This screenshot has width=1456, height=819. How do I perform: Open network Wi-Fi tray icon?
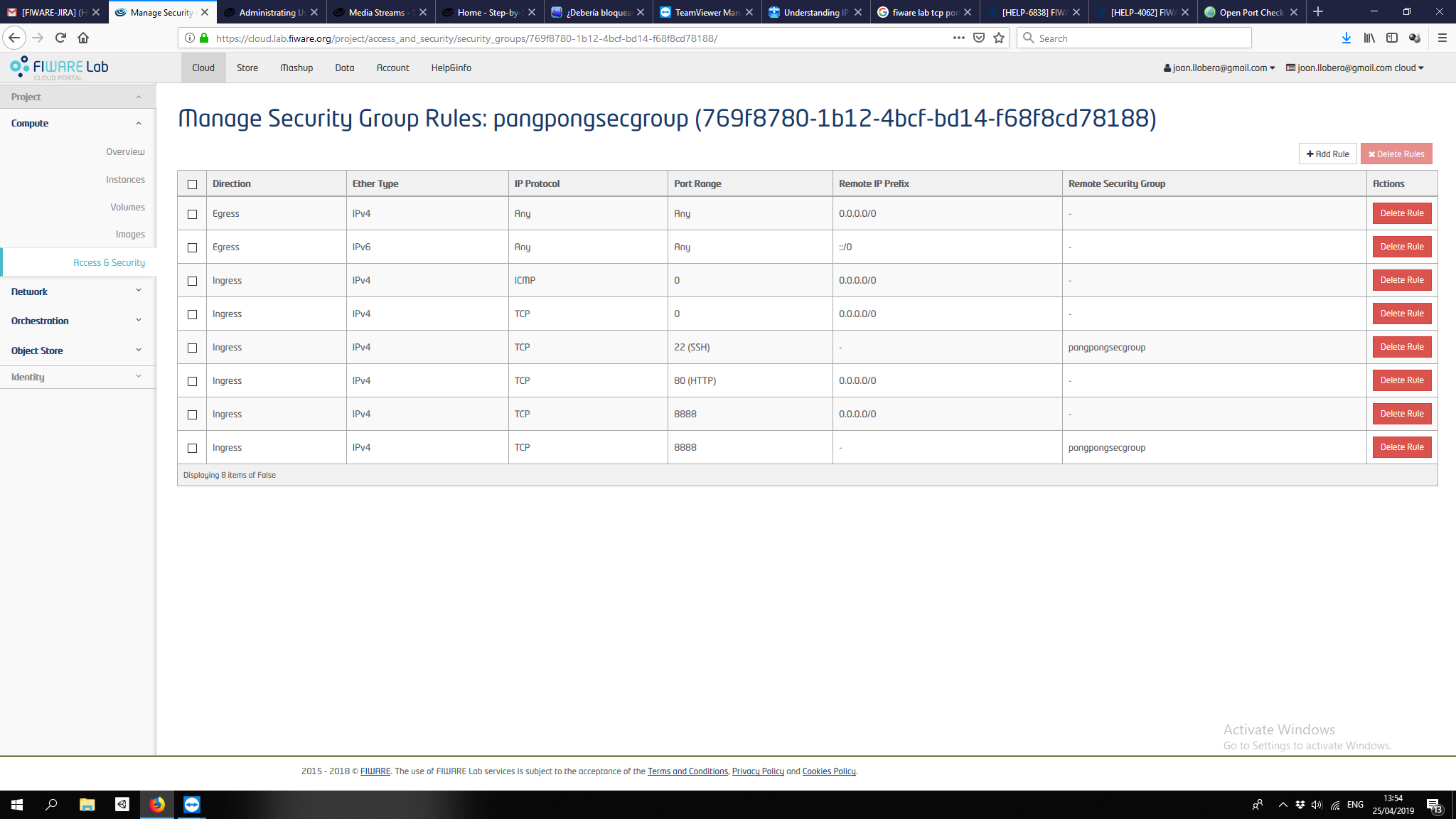1335,805
